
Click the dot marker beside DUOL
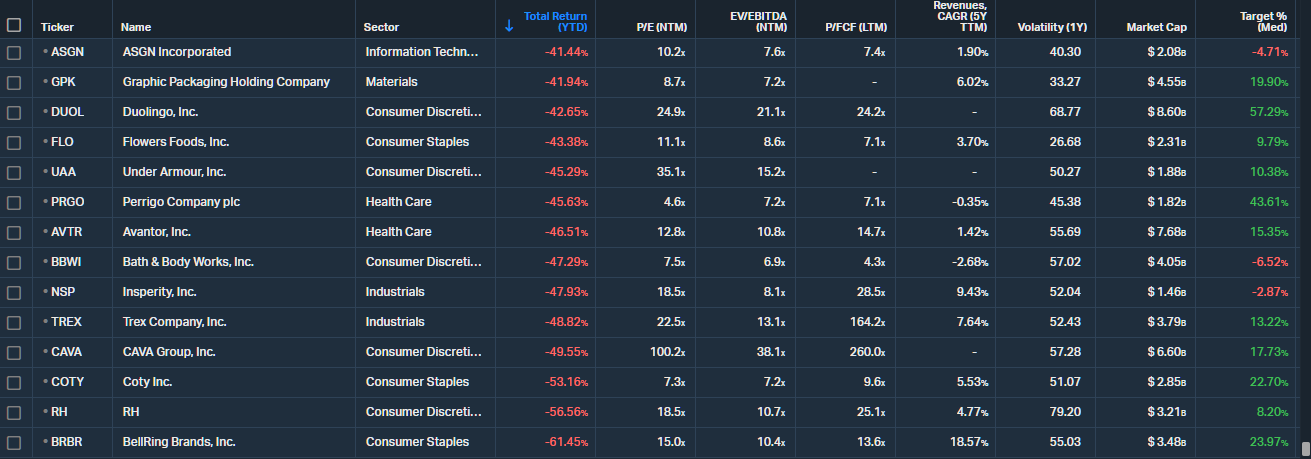45,112
